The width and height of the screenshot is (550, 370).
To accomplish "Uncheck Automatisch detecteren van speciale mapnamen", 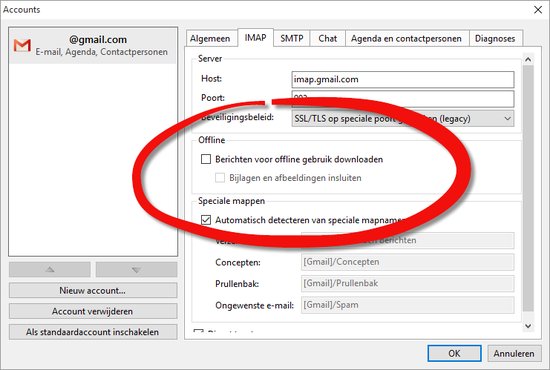I will tap(206, 220).
